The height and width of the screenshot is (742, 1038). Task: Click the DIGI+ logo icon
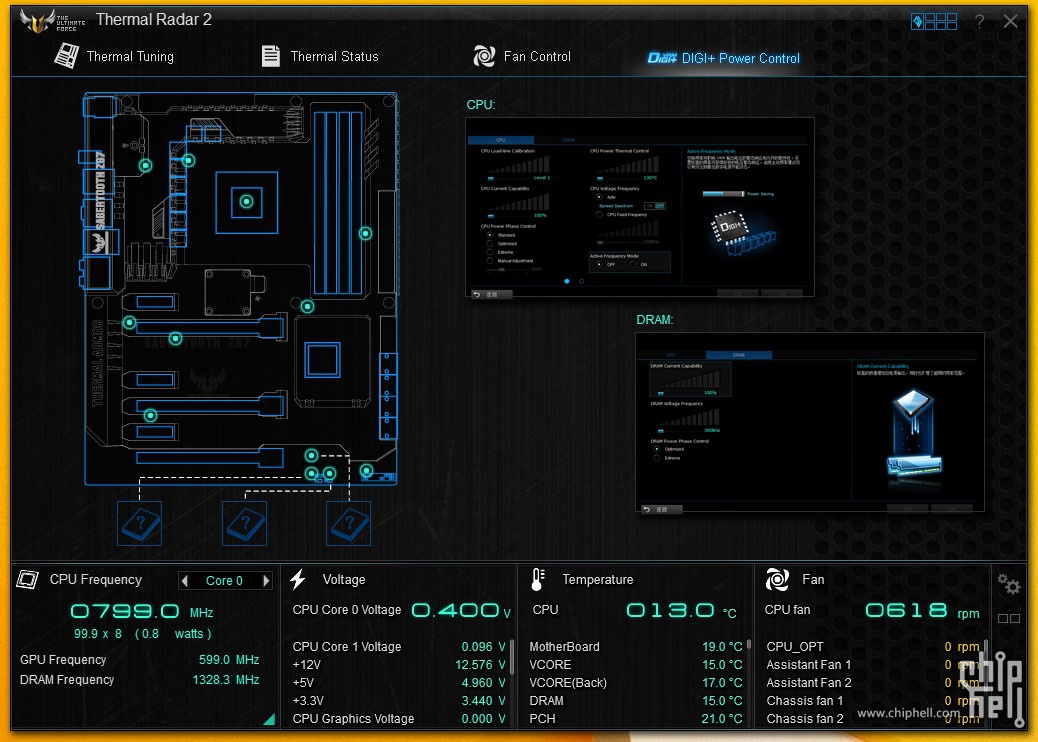click(x=662, y=58)
